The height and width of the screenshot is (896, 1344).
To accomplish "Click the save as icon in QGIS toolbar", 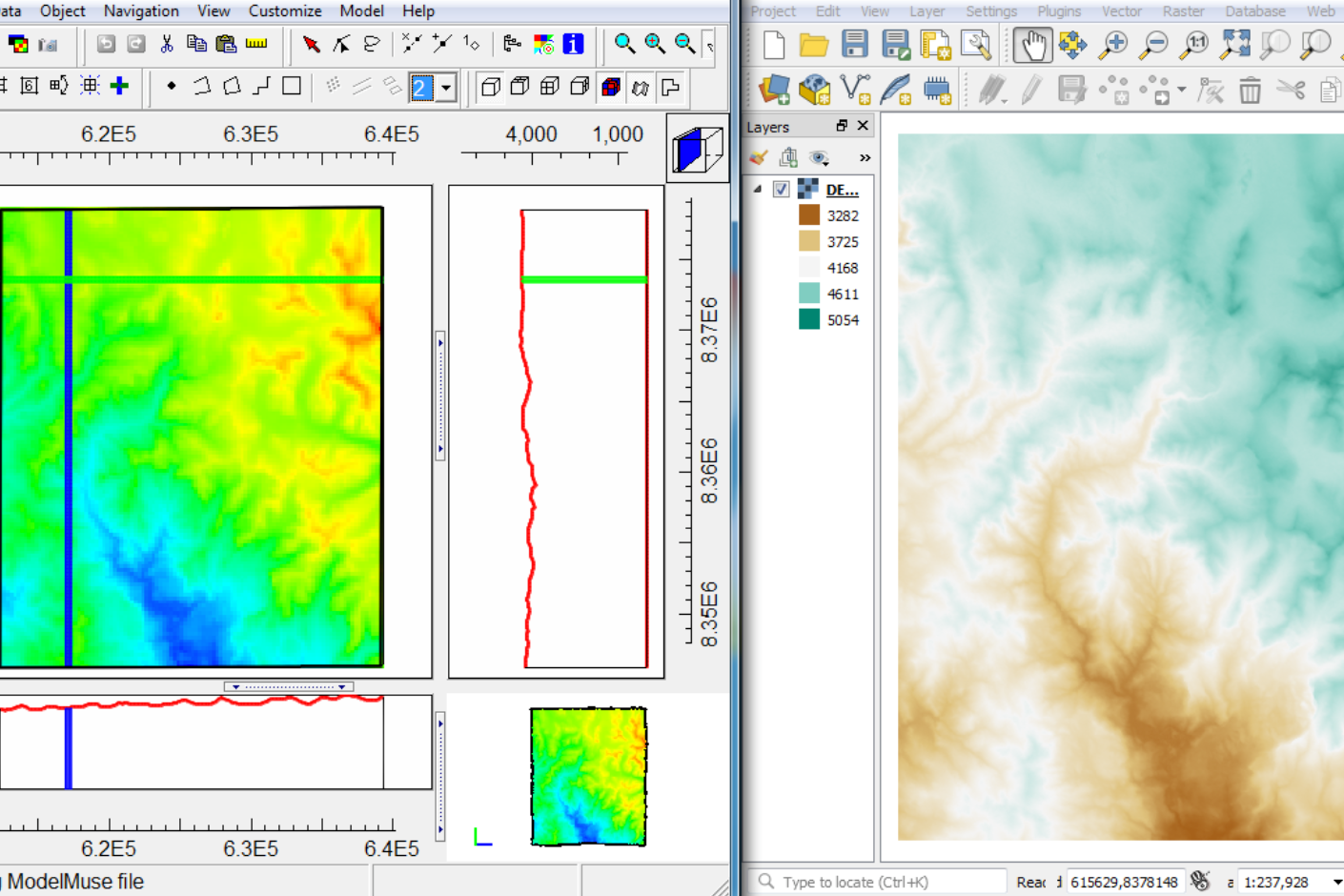I will (895, 45).
